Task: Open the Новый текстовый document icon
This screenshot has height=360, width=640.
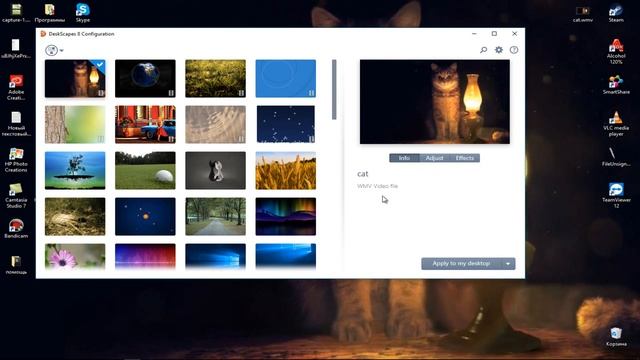Action: pos(16,123)
